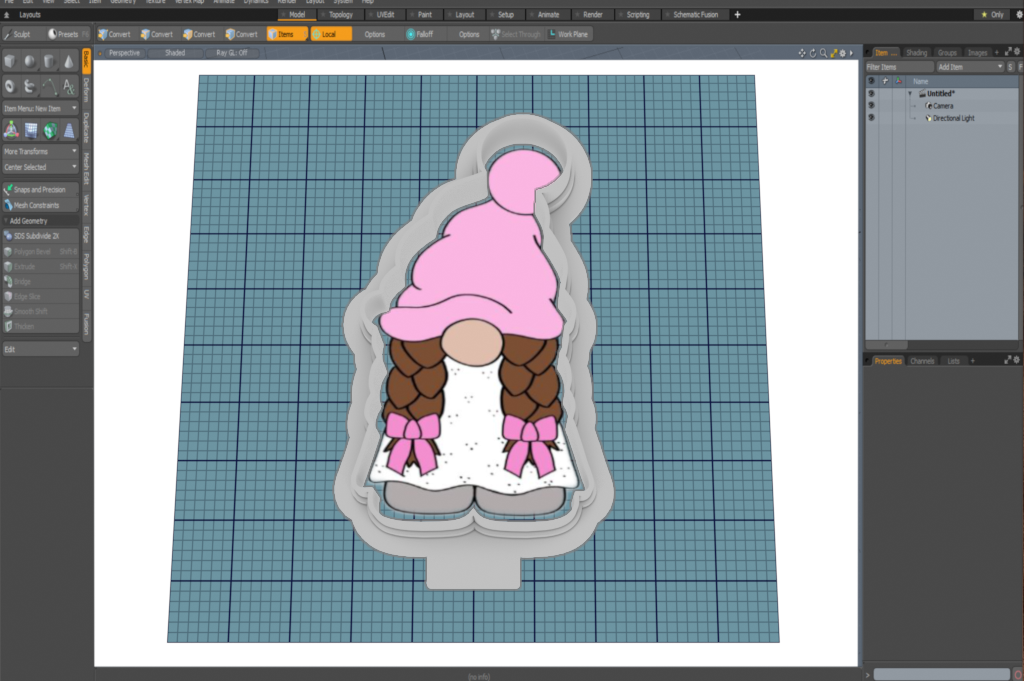Collapse the Untitled scene tree
This screenshot has height=681, width=1024.
(910, 93)
